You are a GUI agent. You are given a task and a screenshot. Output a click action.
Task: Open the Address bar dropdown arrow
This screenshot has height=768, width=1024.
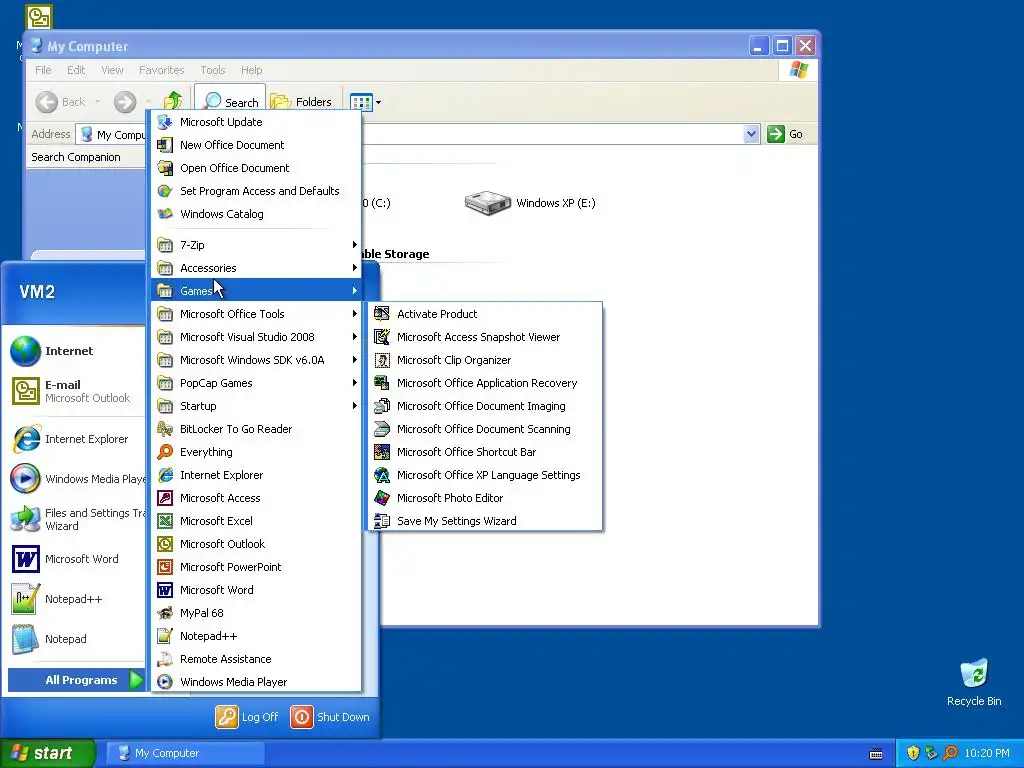coord(751,134)
